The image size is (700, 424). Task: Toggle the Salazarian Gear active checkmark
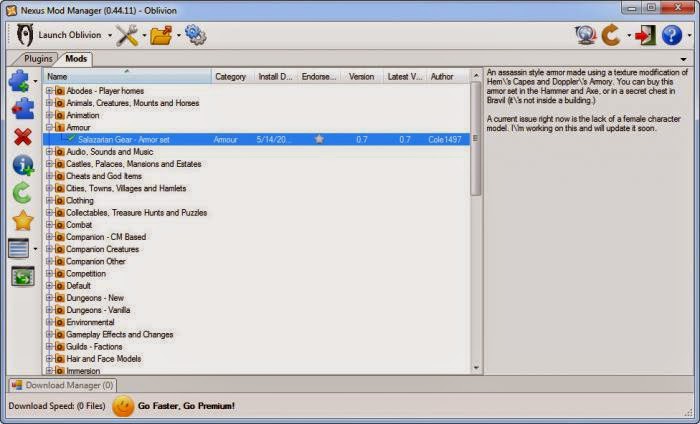click(x=71, y=138)
